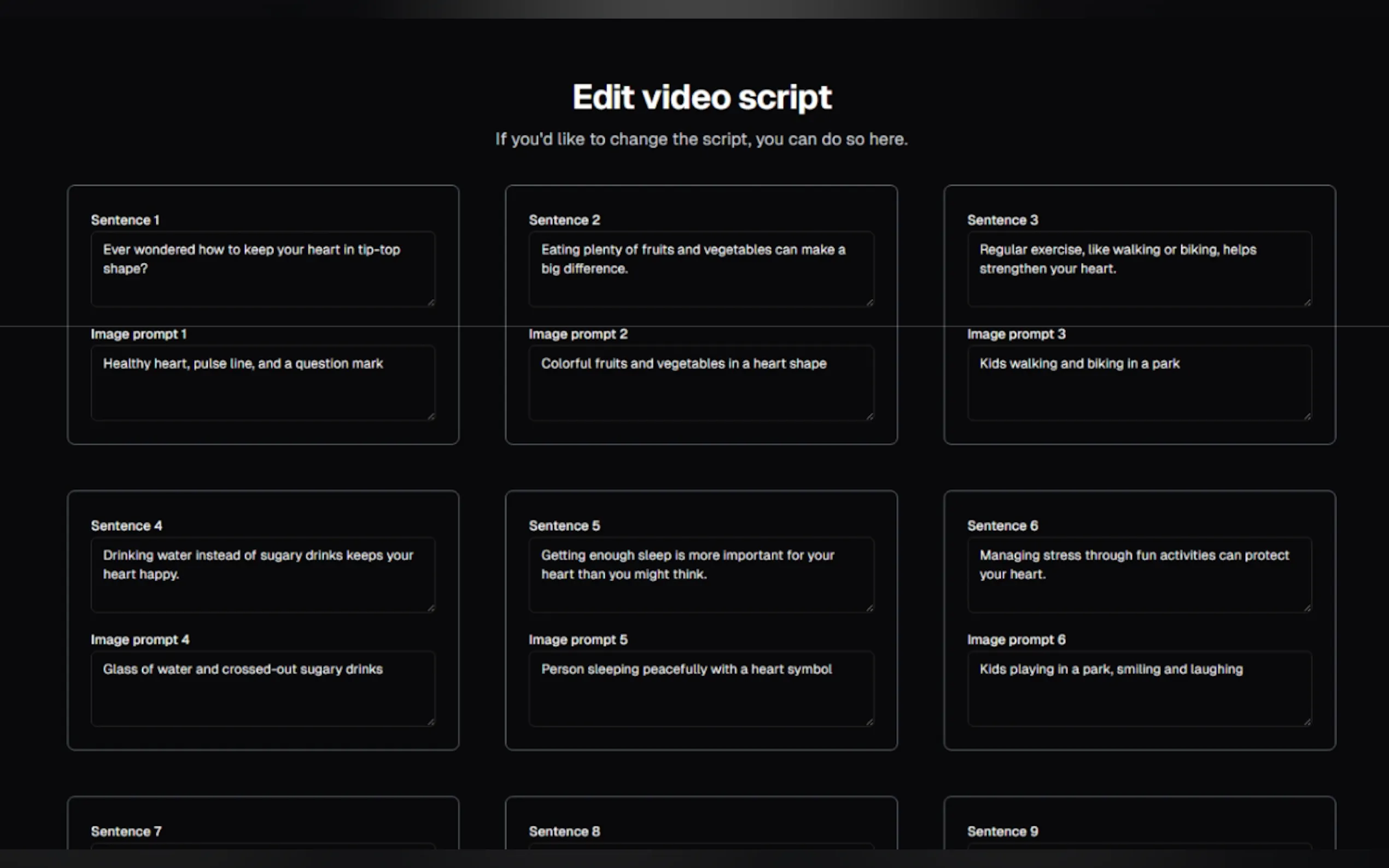Edit the Sentence 5 sleep text
The width and height of the screenshot is (1389, 868).
tap(701, 574)
